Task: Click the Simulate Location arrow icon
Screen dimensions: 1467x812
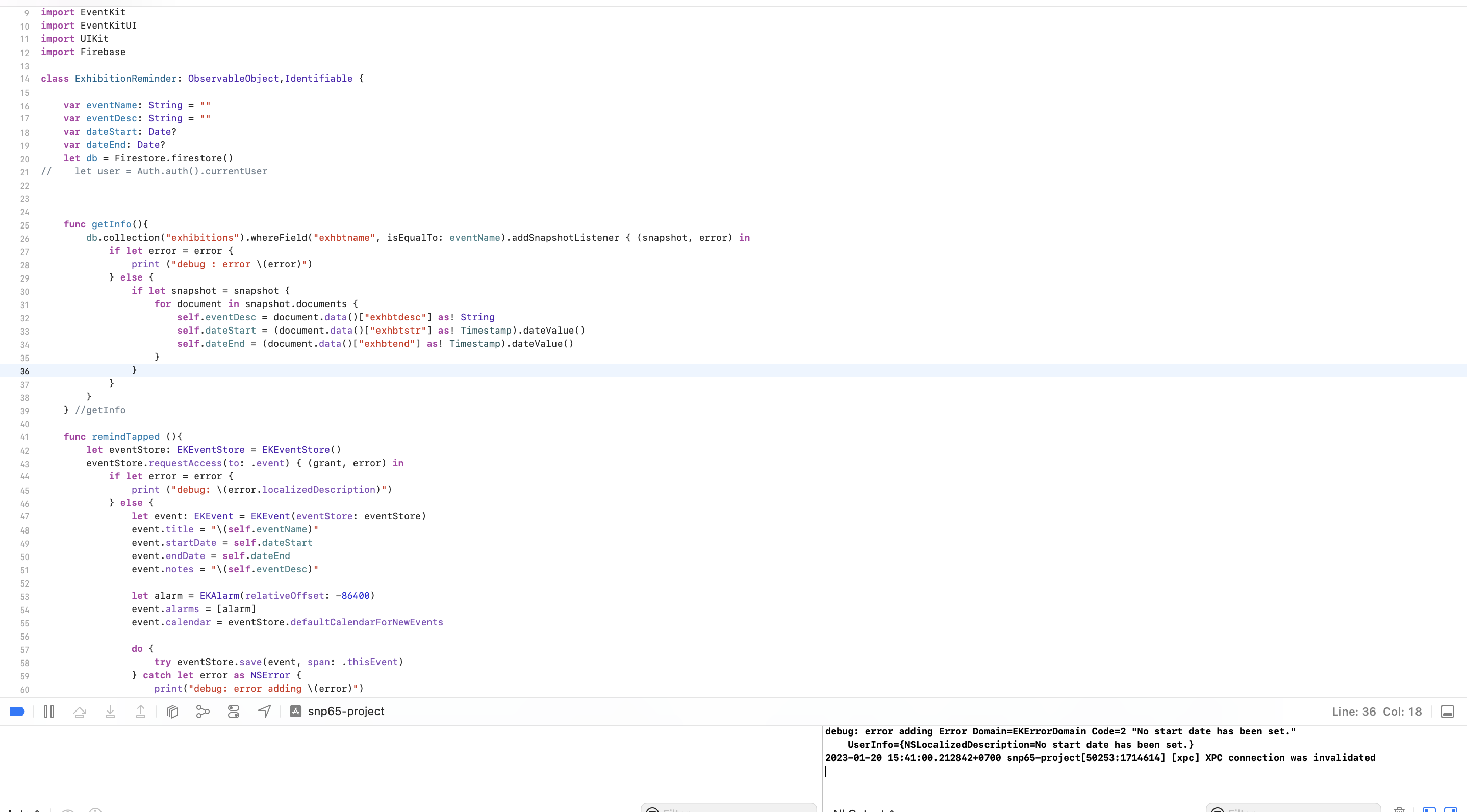Action: 264,711
